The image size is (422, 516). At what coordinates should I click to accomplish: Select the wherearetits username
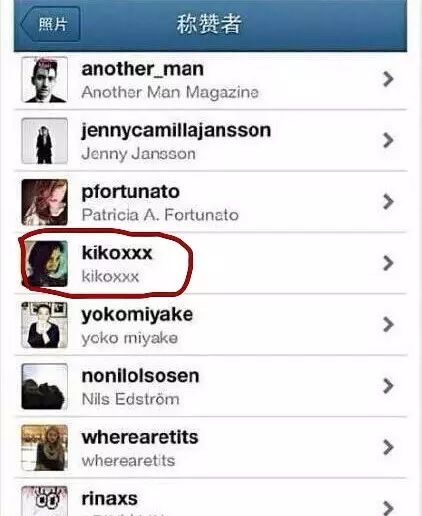[140, 437]
